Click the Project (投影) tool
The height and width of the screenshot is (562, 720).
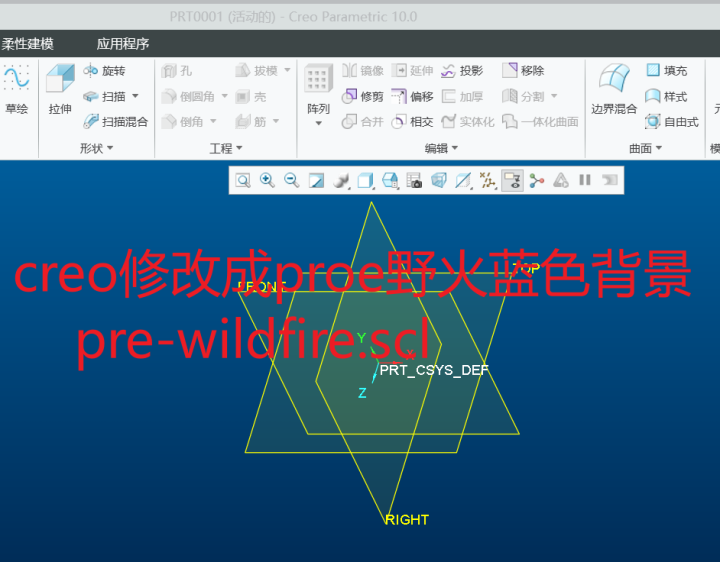[462, 71]
